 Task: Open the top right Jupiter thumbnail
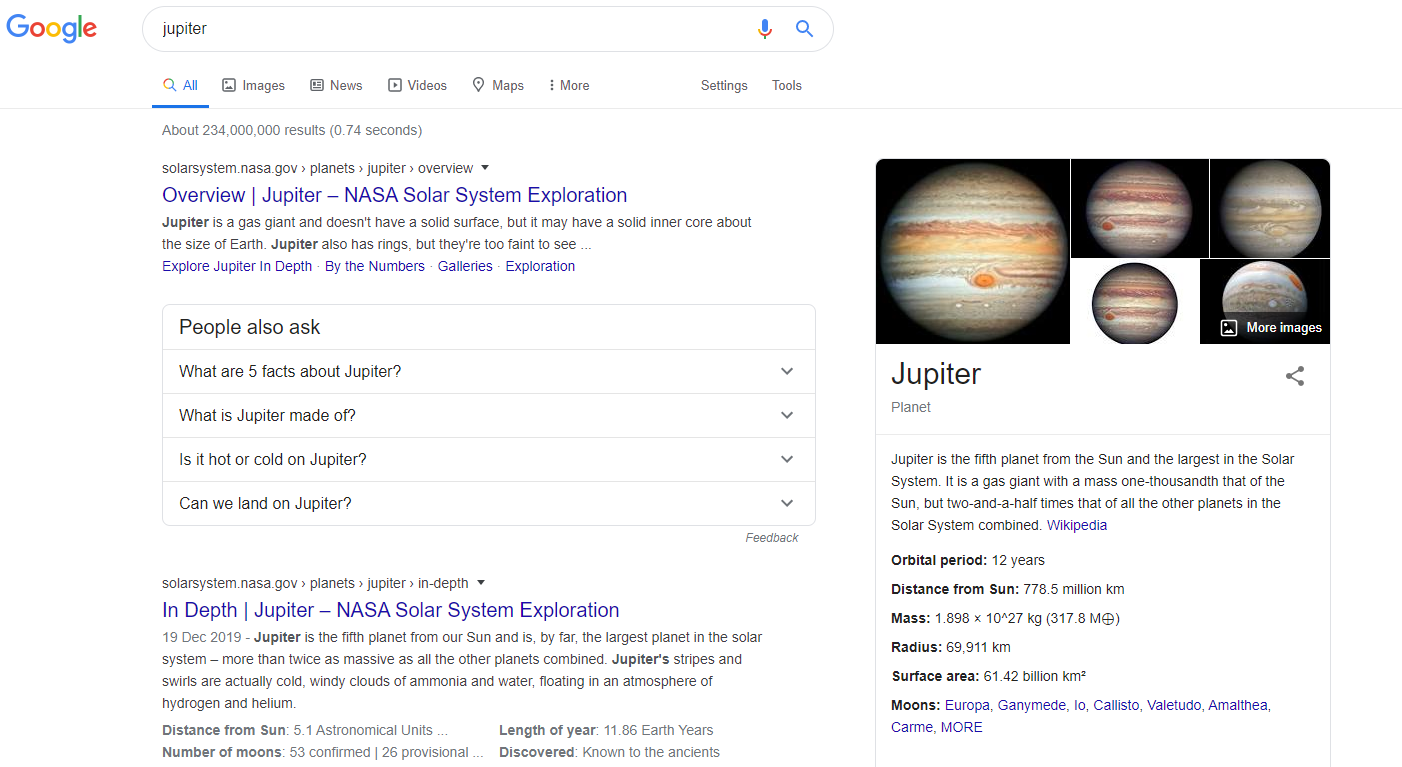tap(1270, 208)
